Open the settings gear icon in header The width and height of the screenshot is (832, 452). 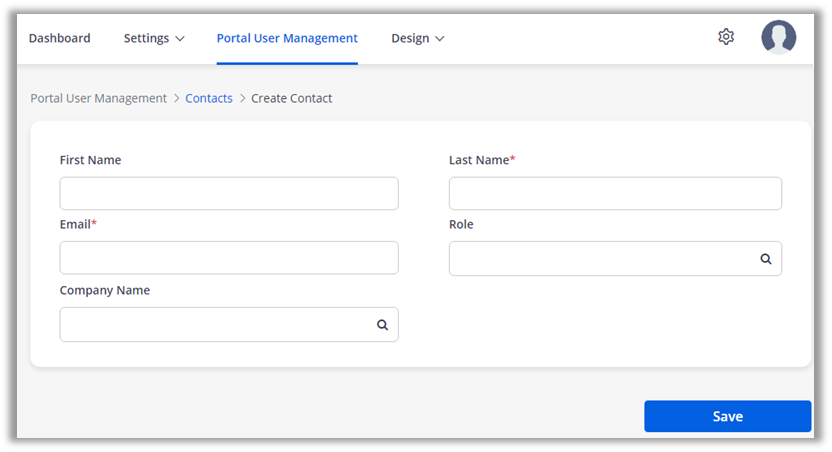[x=726, y=37]
